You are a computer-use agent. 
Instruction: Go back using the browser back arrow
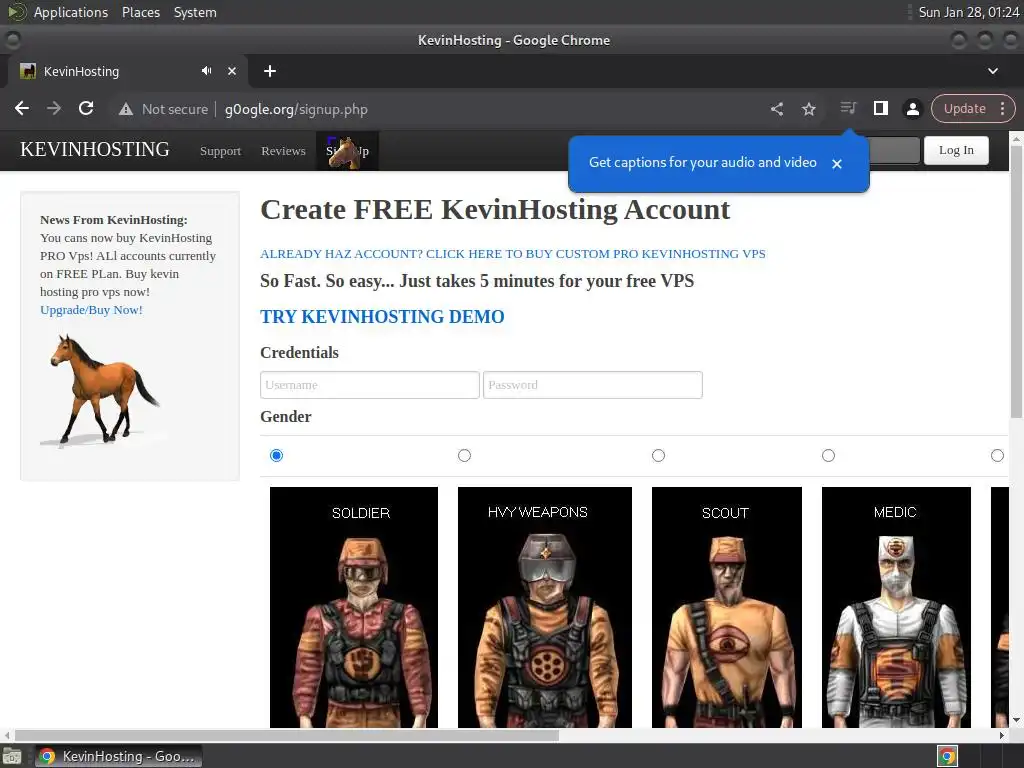pos(22,108)
